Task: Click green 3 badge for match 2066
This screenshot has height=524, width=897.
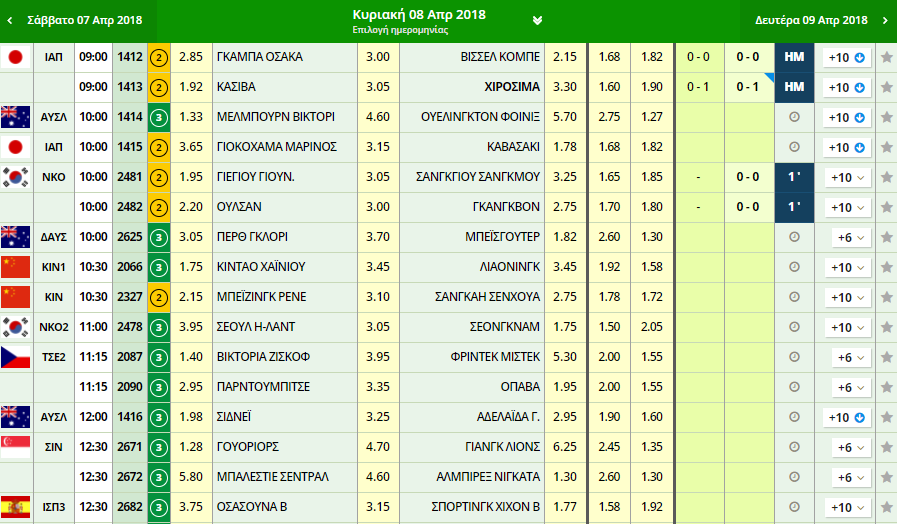Action: [158, 267]
